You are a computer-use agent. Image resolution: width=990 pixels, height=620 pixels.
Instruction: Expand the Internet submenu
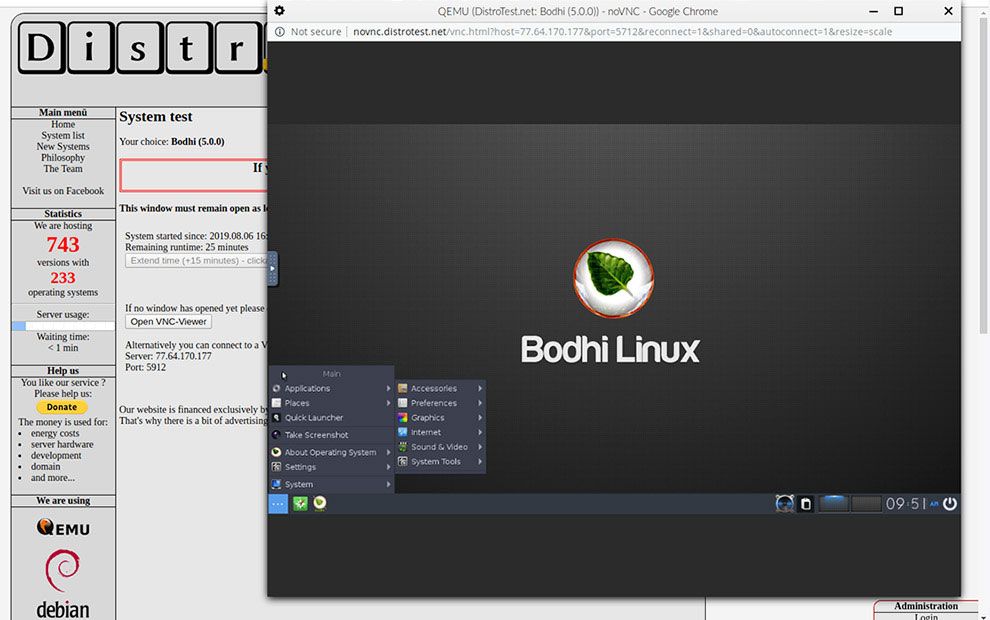(441, 432)
